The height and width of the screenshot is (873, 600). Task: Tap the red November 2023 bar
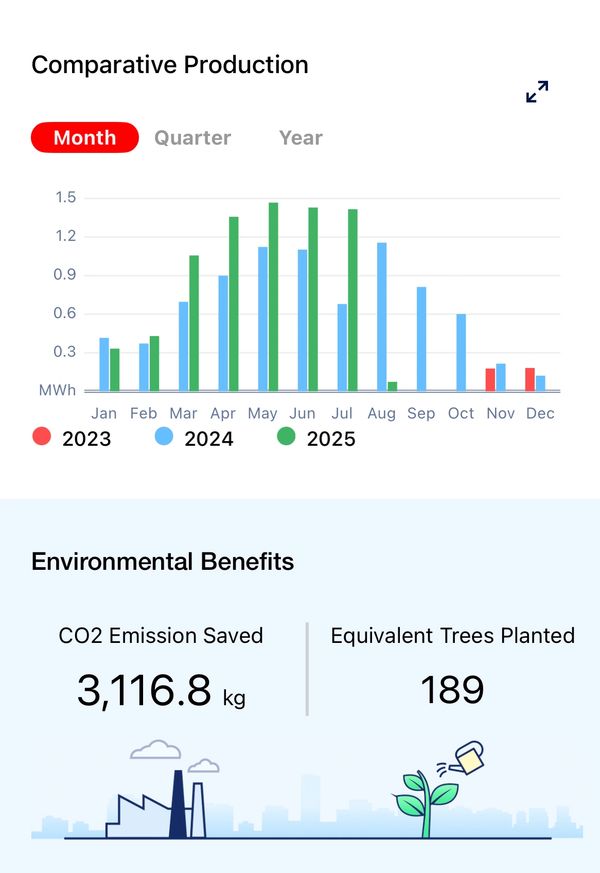(x=490, y=380)
